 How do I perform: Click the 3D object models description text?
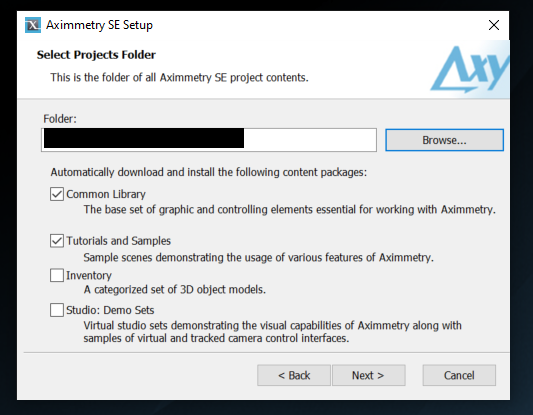coord(174,290)
